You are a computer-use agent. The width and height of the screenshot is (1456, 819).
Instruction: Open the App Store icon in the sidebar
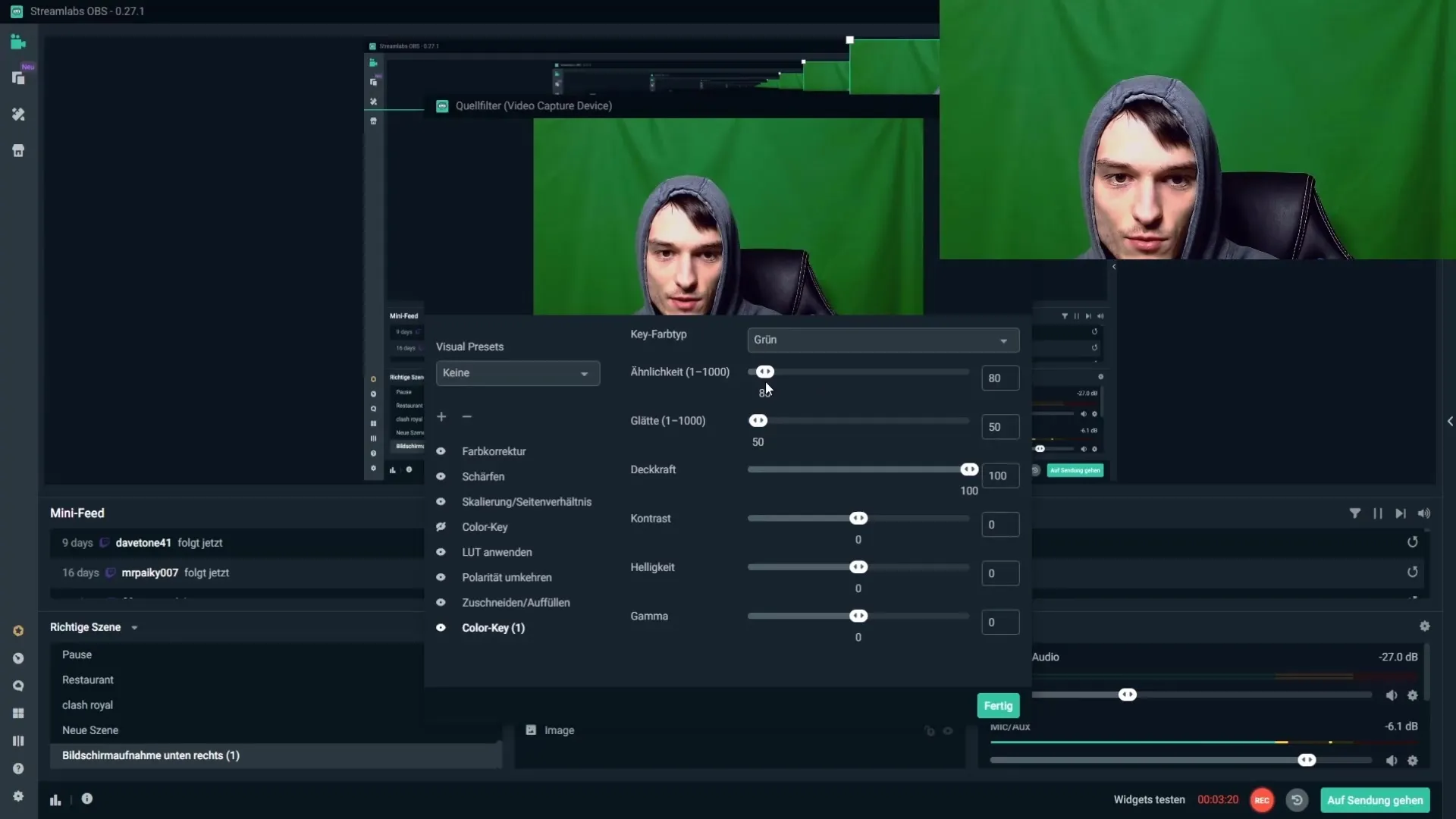[x=18, y=151]
